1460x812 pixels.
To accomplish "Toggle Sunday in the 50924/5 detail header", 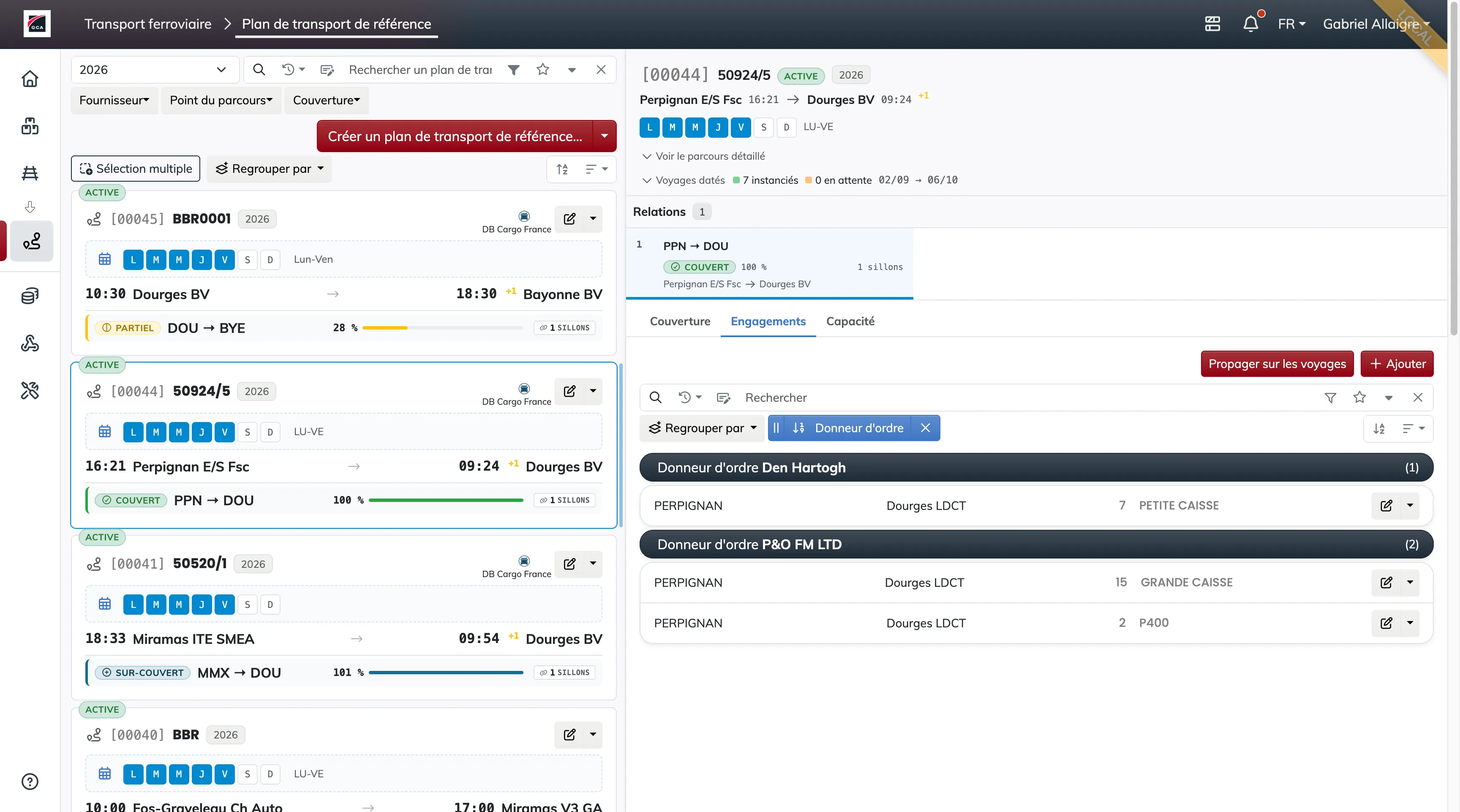I will pyautogui.click(x=786, y=128).
